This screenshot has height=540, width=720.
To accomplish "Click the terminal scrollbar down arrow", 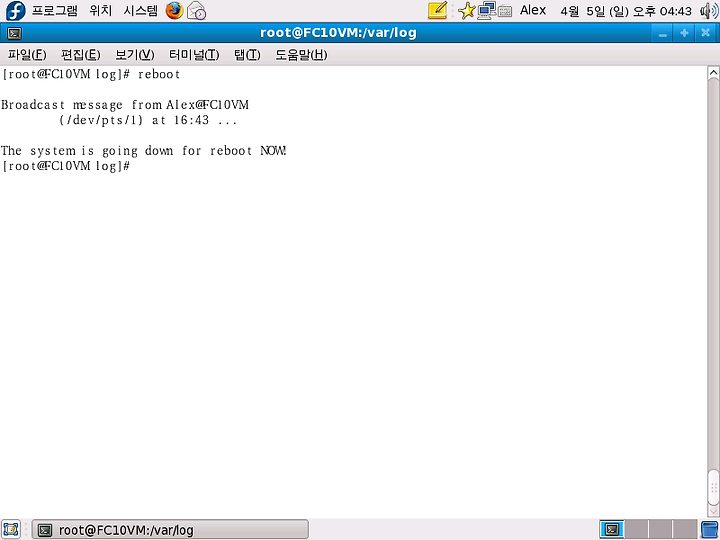I will tap(713, 511).
